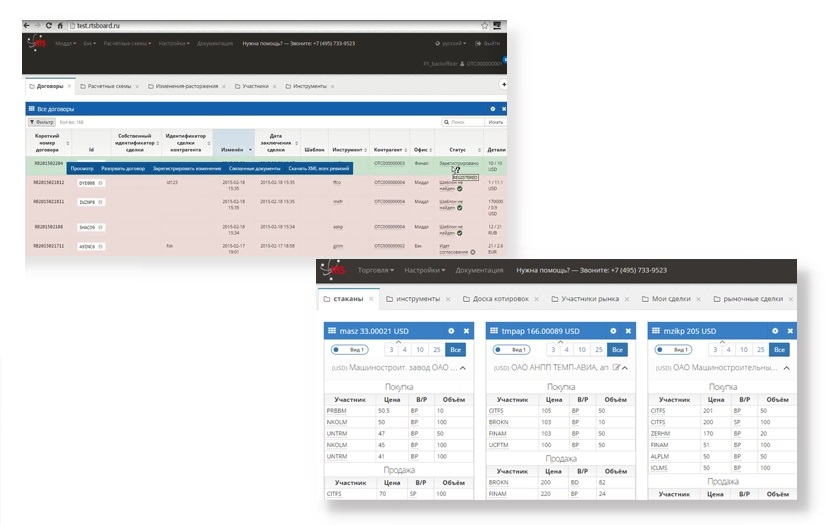Click Фильтр button in contracts table
The image size is (825, 525).
(x=42, y=122)
